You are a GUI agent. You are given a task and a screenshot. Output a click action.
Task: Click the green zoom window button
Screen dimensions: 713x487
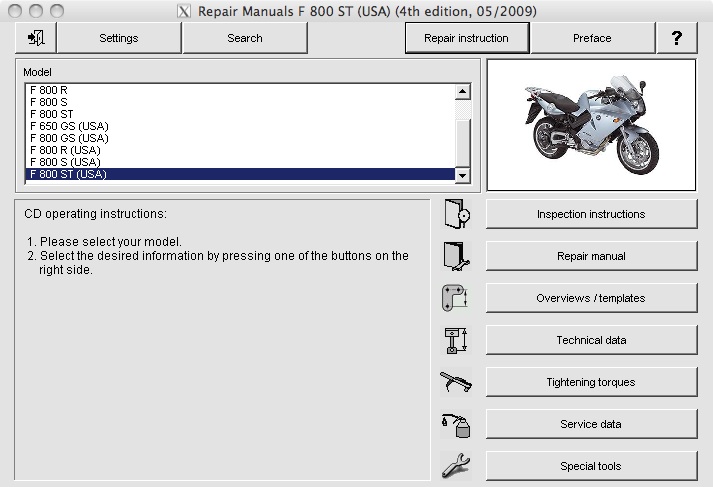coord(57,11)
